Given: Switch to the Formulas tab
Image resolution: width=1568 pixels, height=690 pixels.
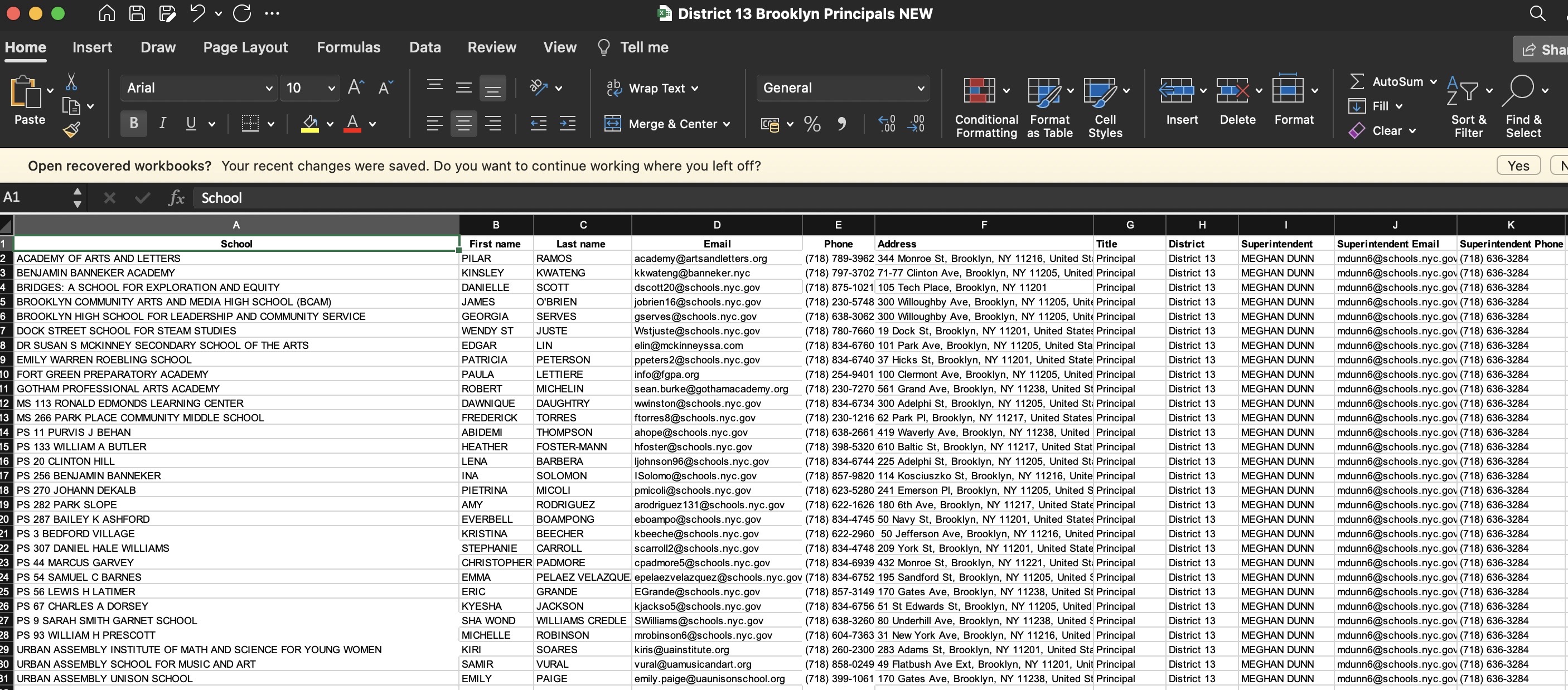Looking at the screenshot, I should point(348,47).
